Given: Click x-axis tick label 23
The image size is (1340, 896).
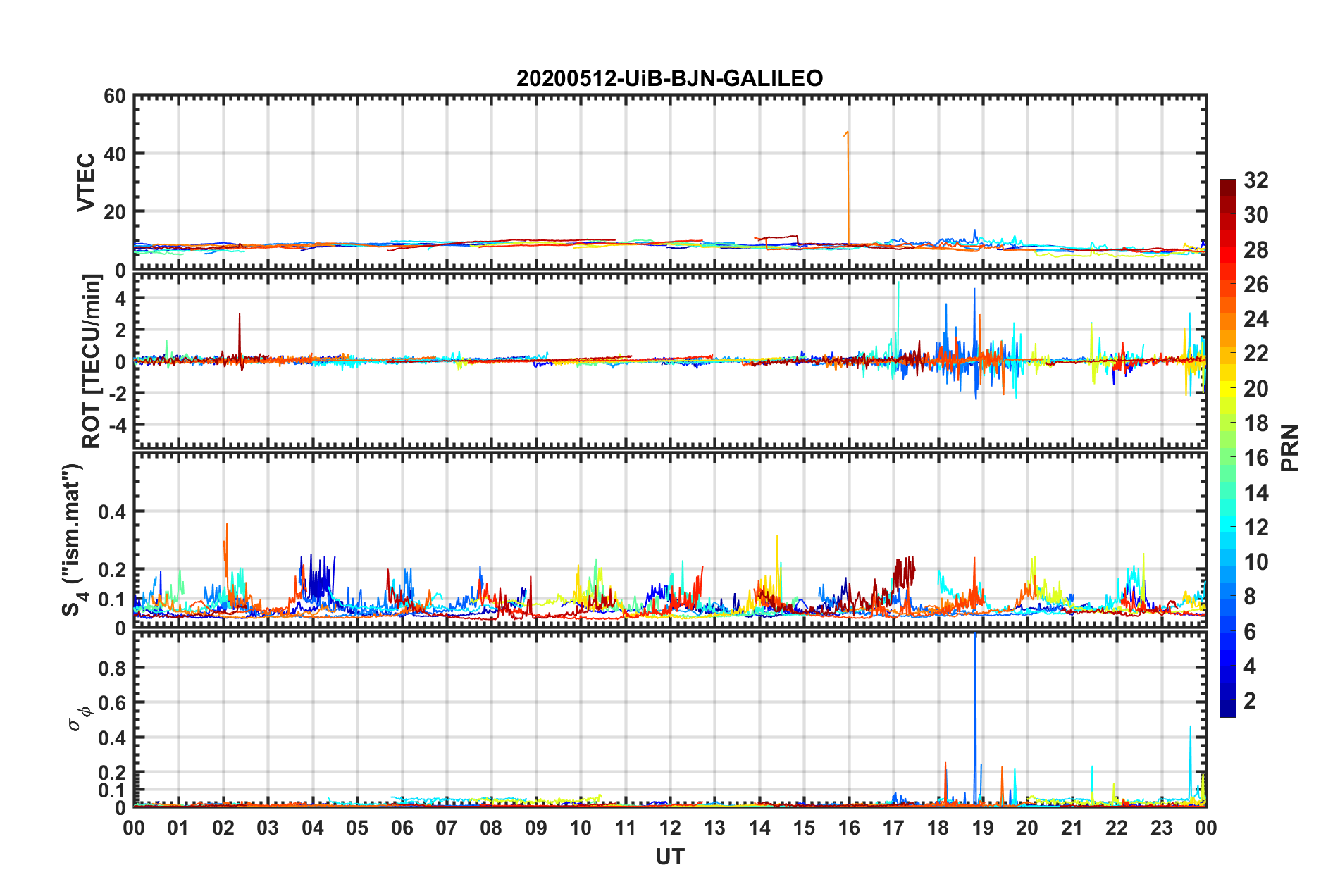Looking at the screenshot, I should 1161,828.
